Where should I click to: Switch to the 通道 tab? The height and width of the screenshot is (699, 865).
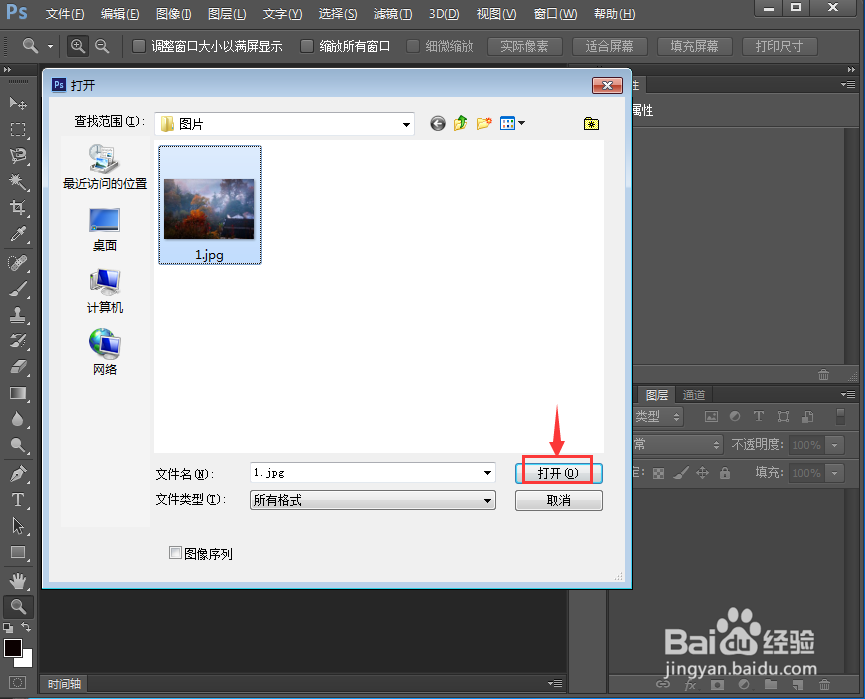(693, 395)
